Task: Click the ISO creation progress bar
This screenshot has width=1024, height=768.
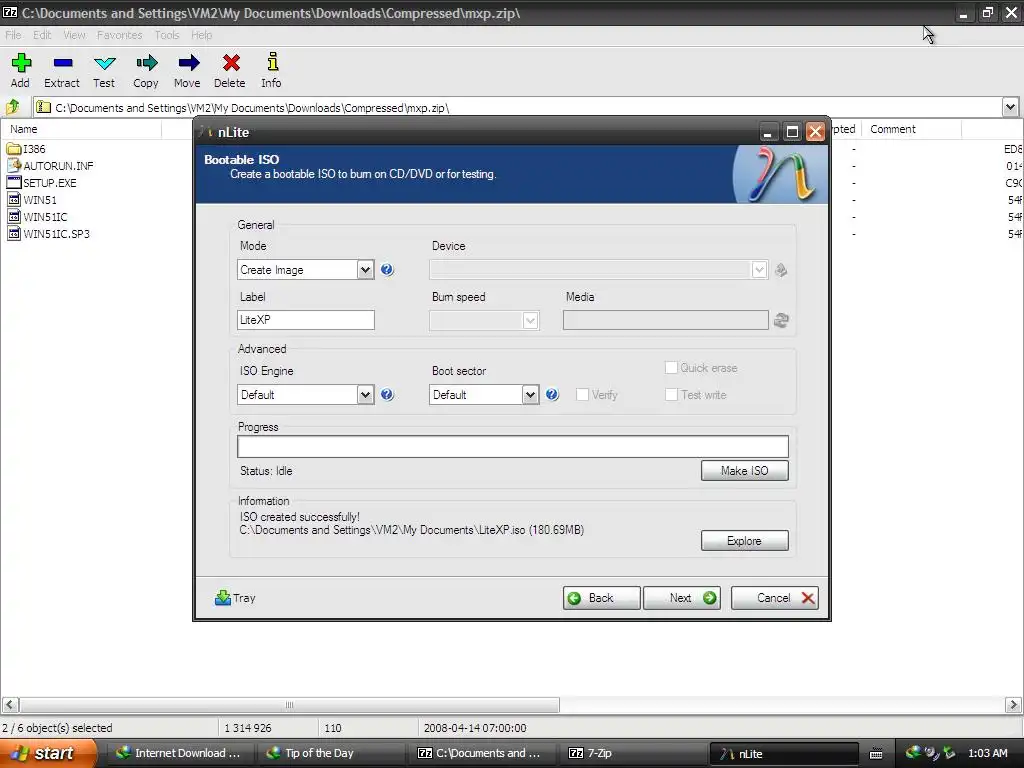Action: pos(513,447)
